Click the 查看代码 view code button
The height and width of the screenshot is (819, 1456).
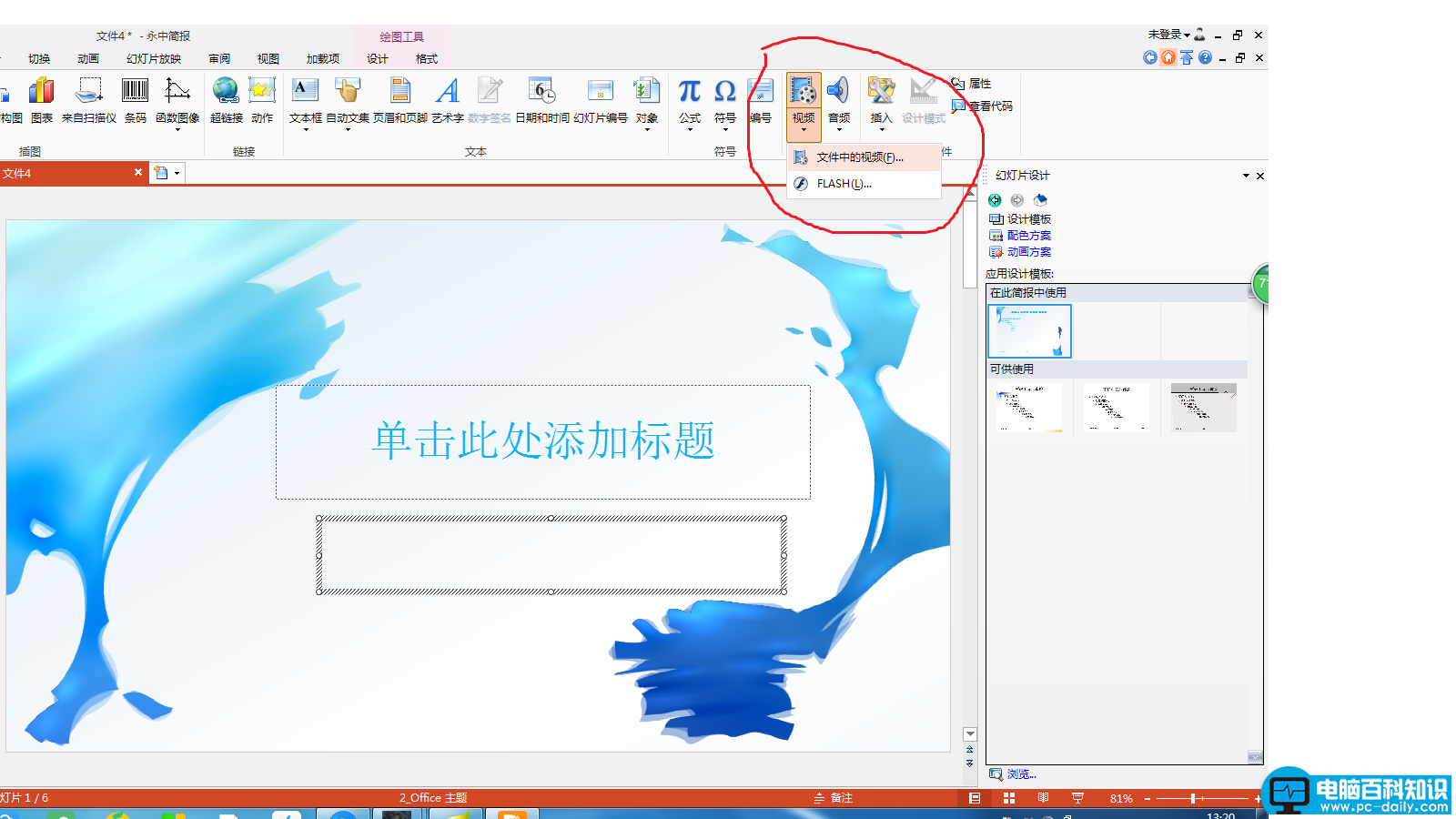(x=982, y=106)
